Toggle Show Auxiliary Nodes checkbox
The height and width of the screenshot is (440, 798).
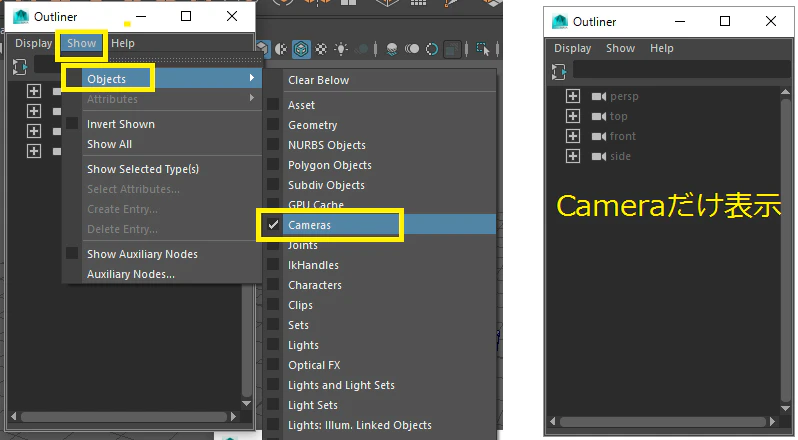tap(72, 253)
